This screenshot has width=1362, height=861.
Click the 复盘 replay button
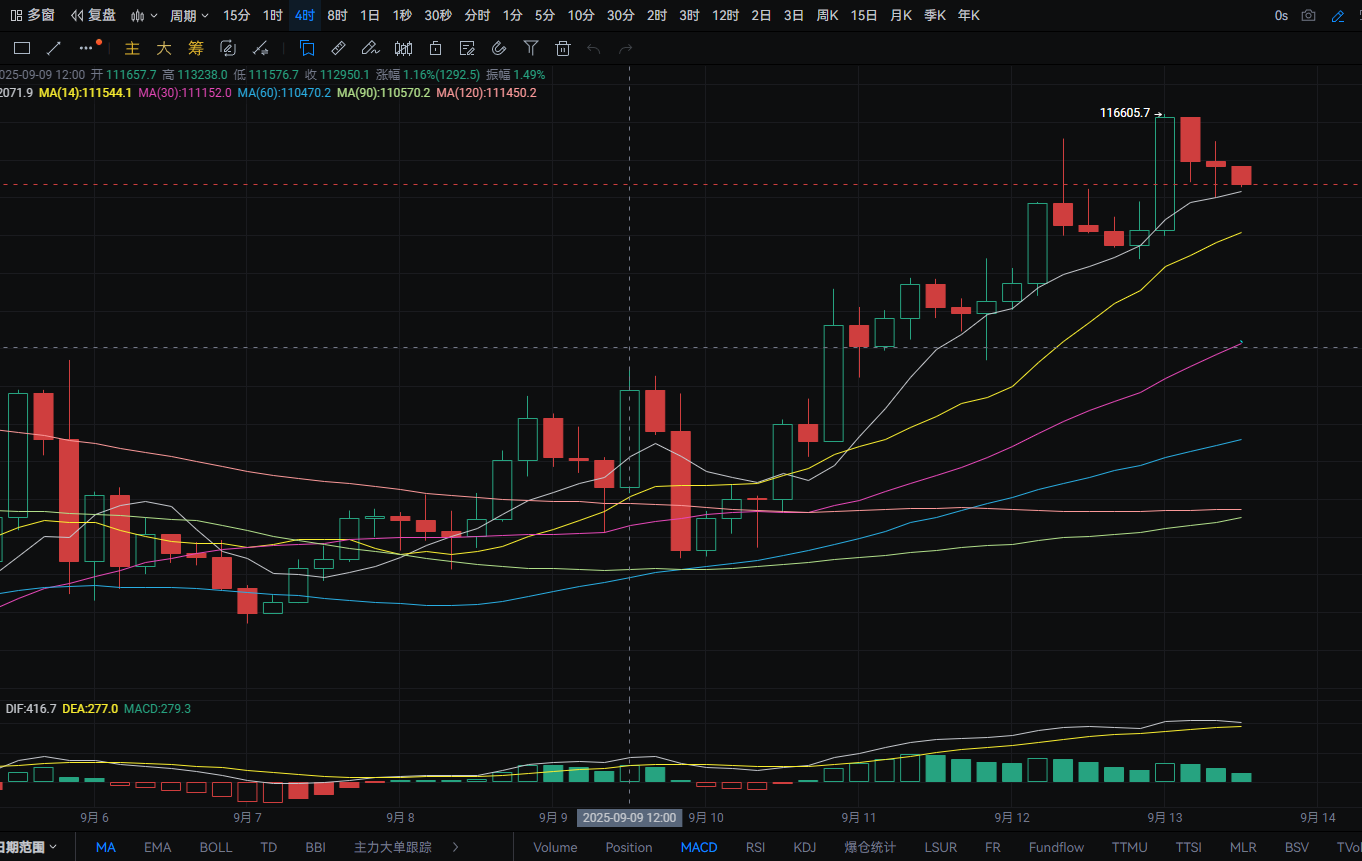click(x=93, y=15)
